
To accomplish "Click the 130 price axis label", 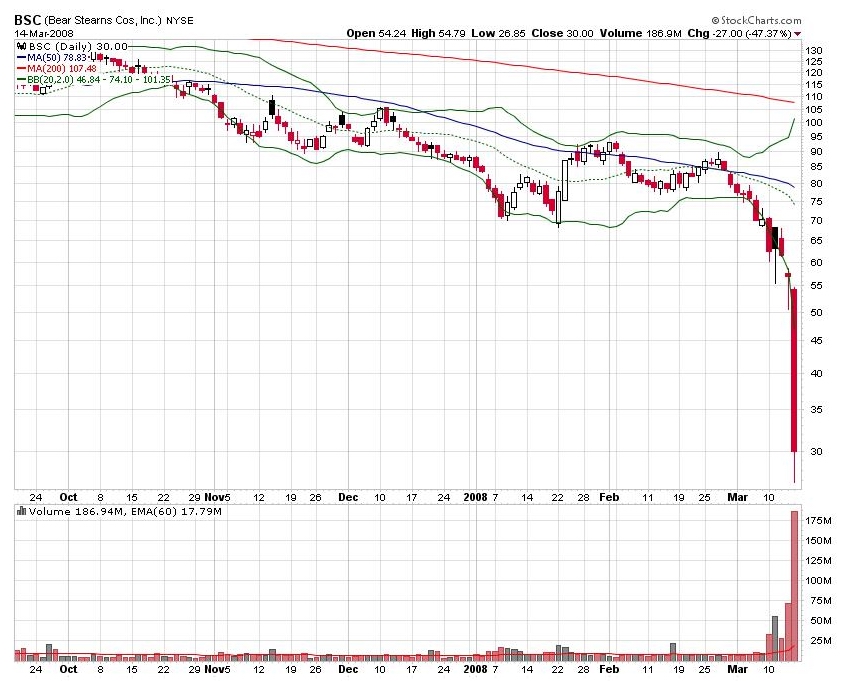I will point(814,50).
